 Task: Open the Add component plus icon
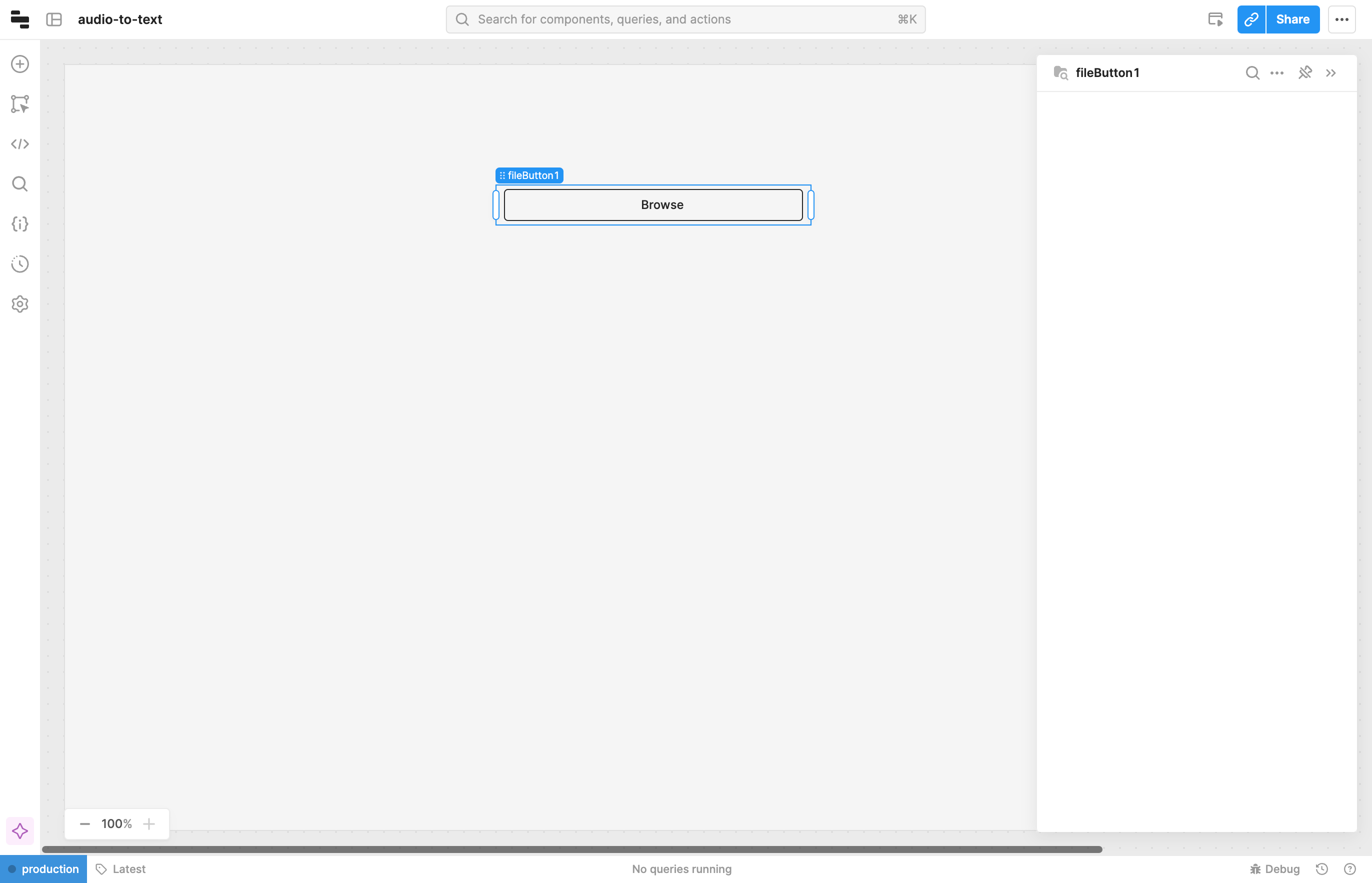click(x=20, y=64)
